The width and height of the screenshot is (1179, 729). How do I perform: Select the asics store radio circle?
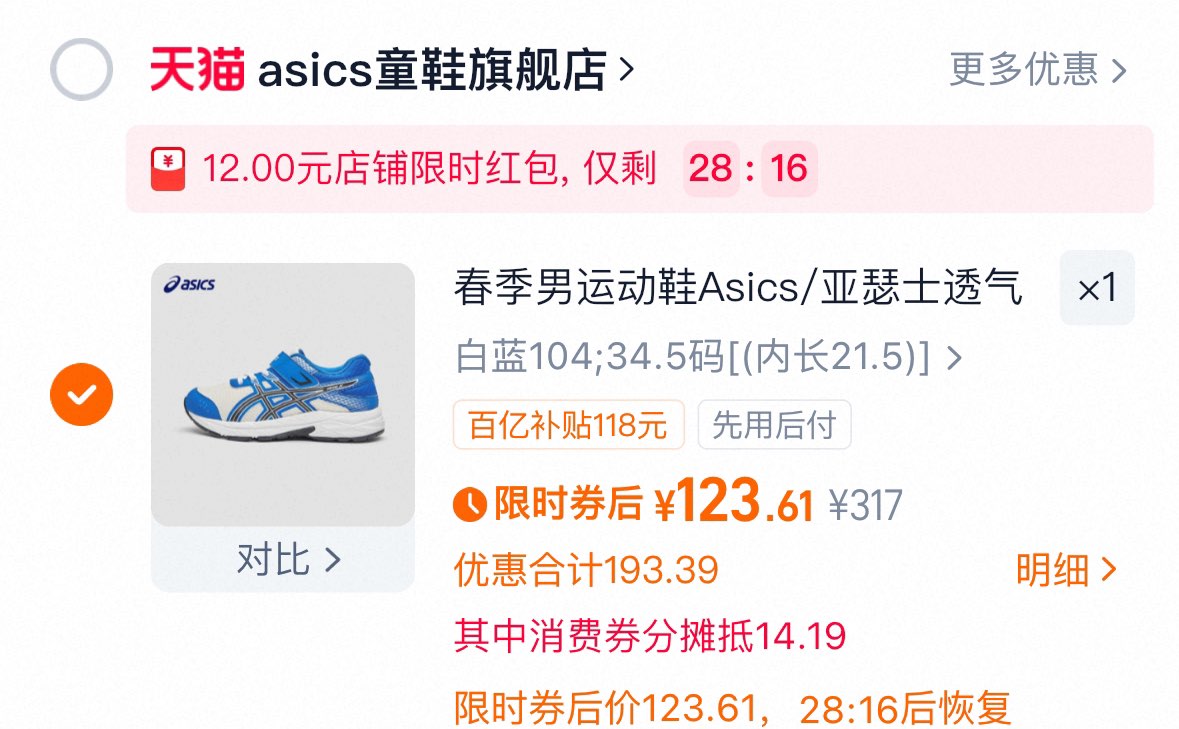pyautogui.click(x=81, y=69)
